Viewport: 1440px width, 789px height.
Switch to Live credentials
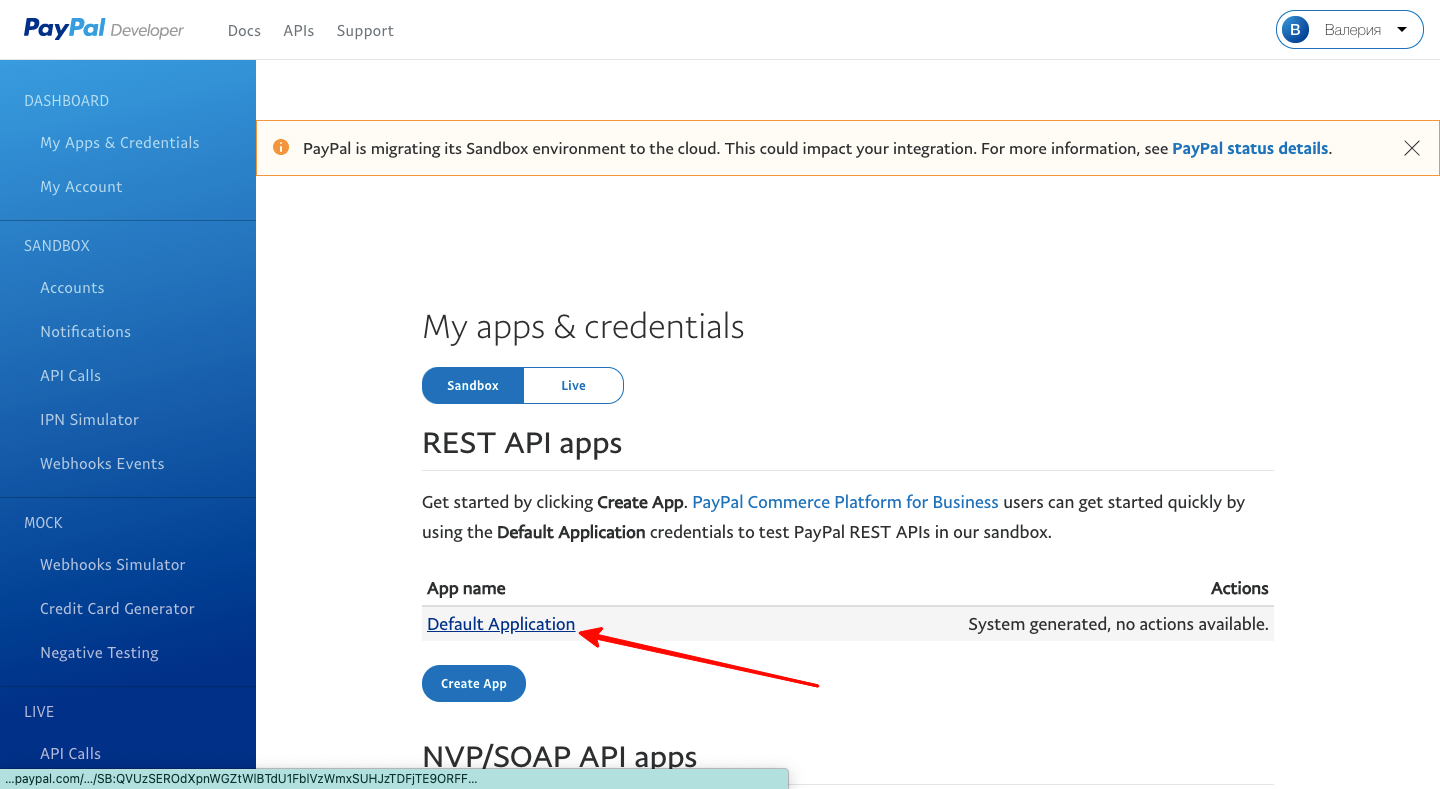[574, 385]
